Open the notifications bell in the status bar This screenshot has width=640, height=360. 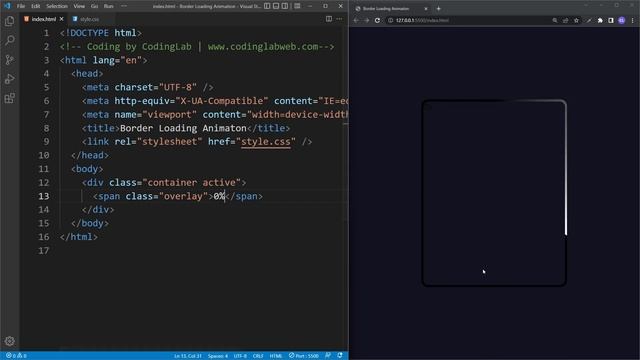click(x=340, y=356)
